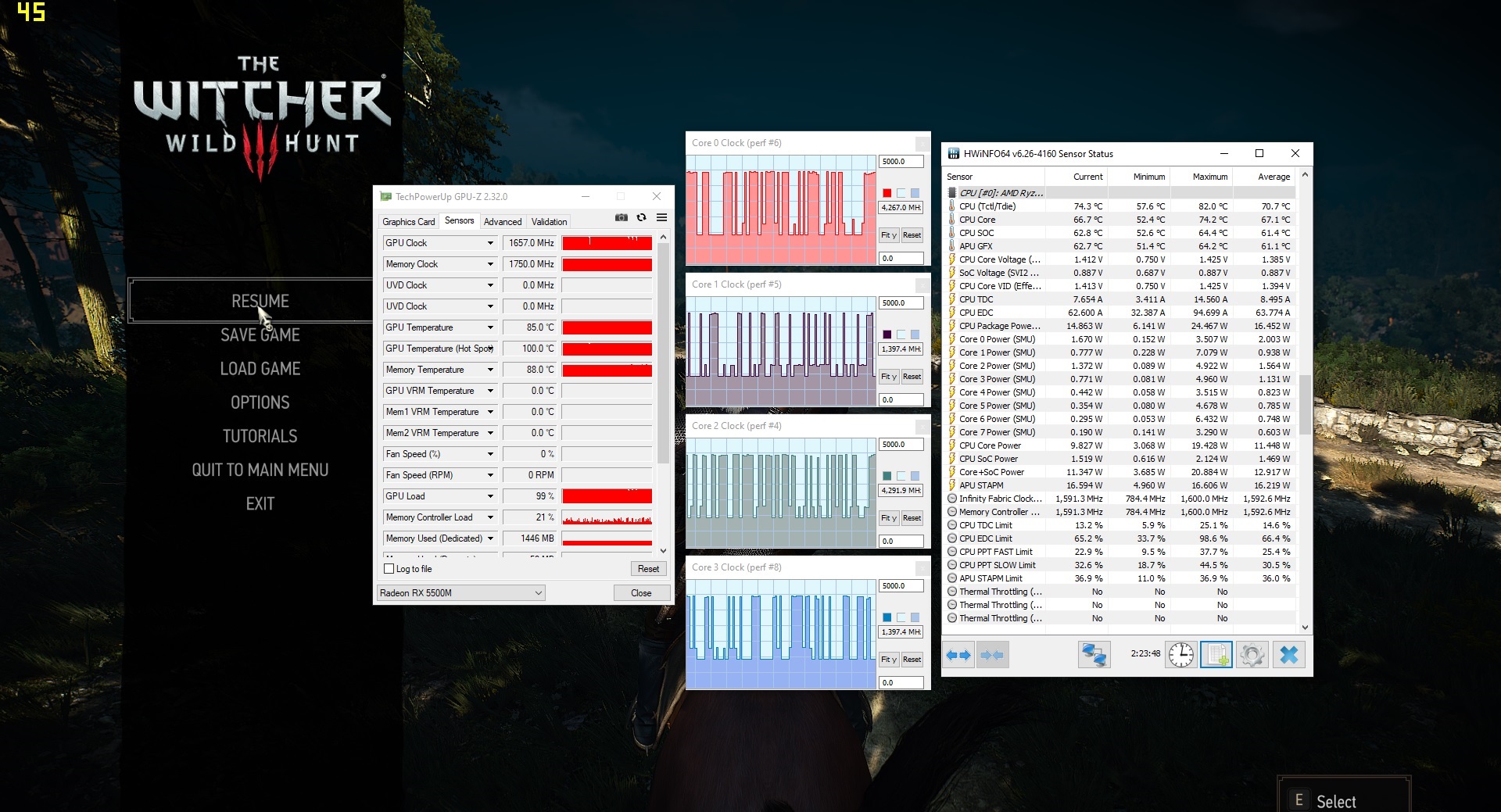This screenshot has height=812, width=1501.
Task: Click the GPU-Z Reset button
Action: (x=648, y=569)
